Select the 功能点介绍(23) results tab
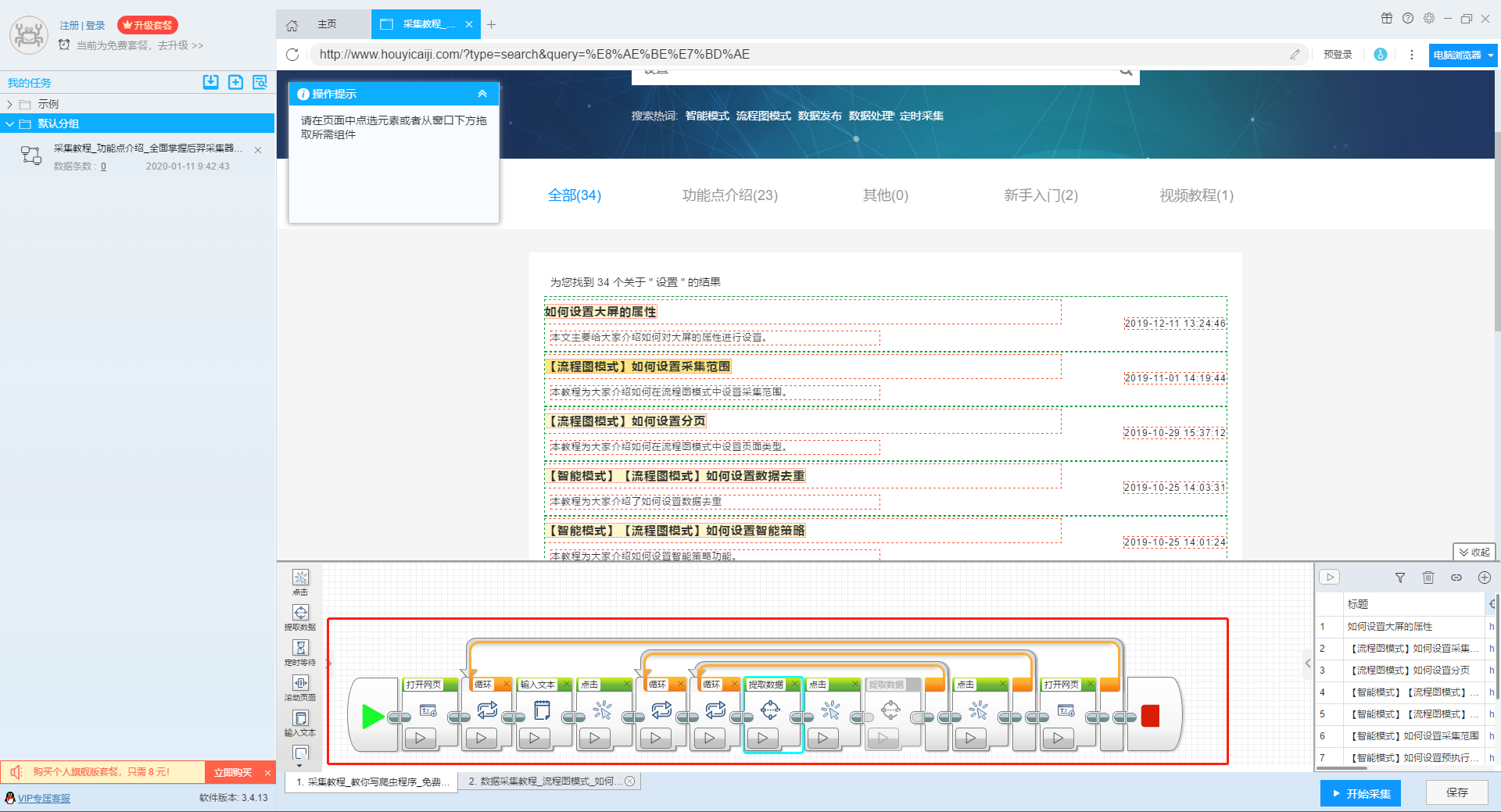1501x812 pixels. 730,195
